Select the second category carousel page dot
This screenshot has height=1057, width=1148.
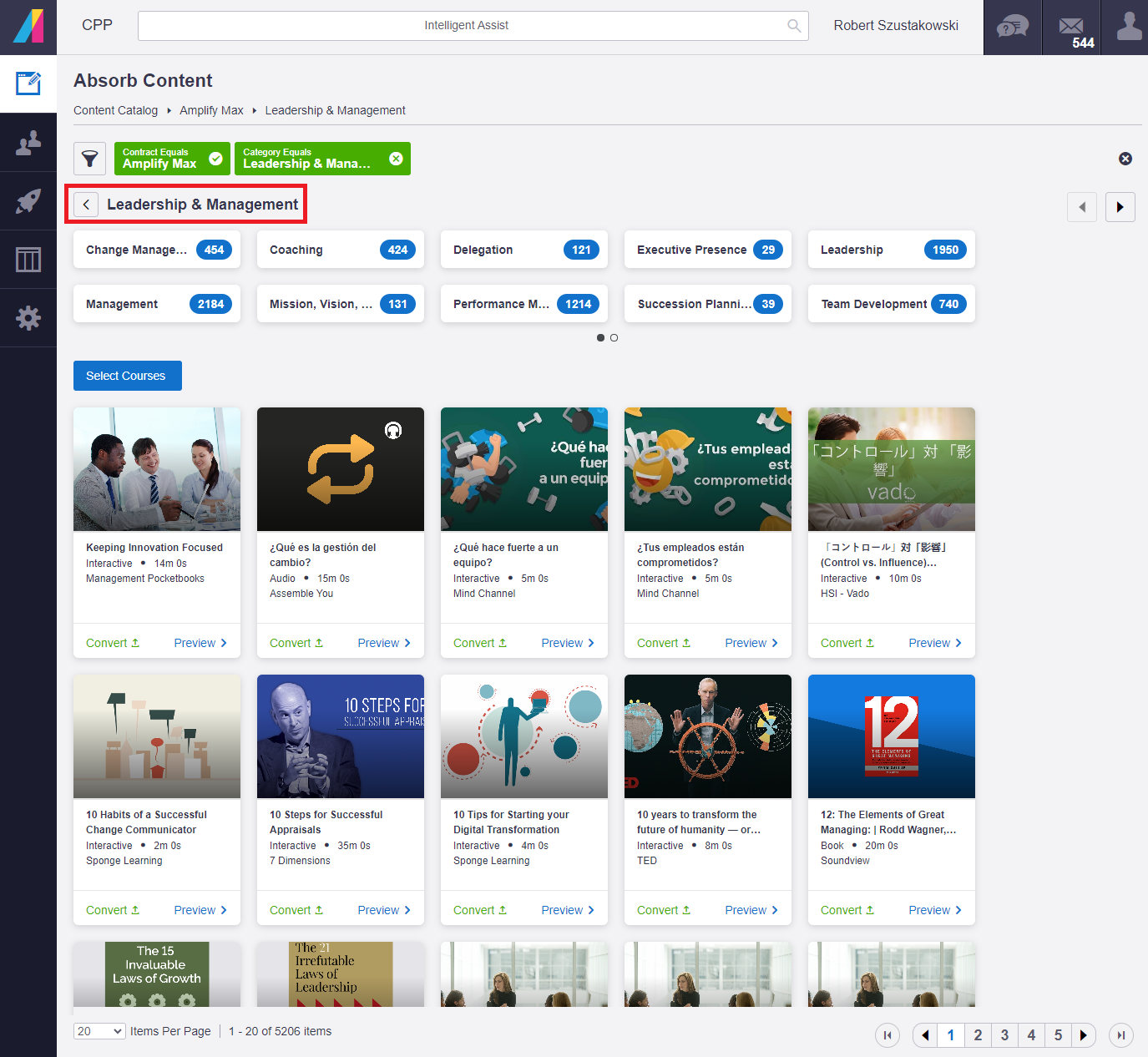pyautogui.click(x=614, y=338)
